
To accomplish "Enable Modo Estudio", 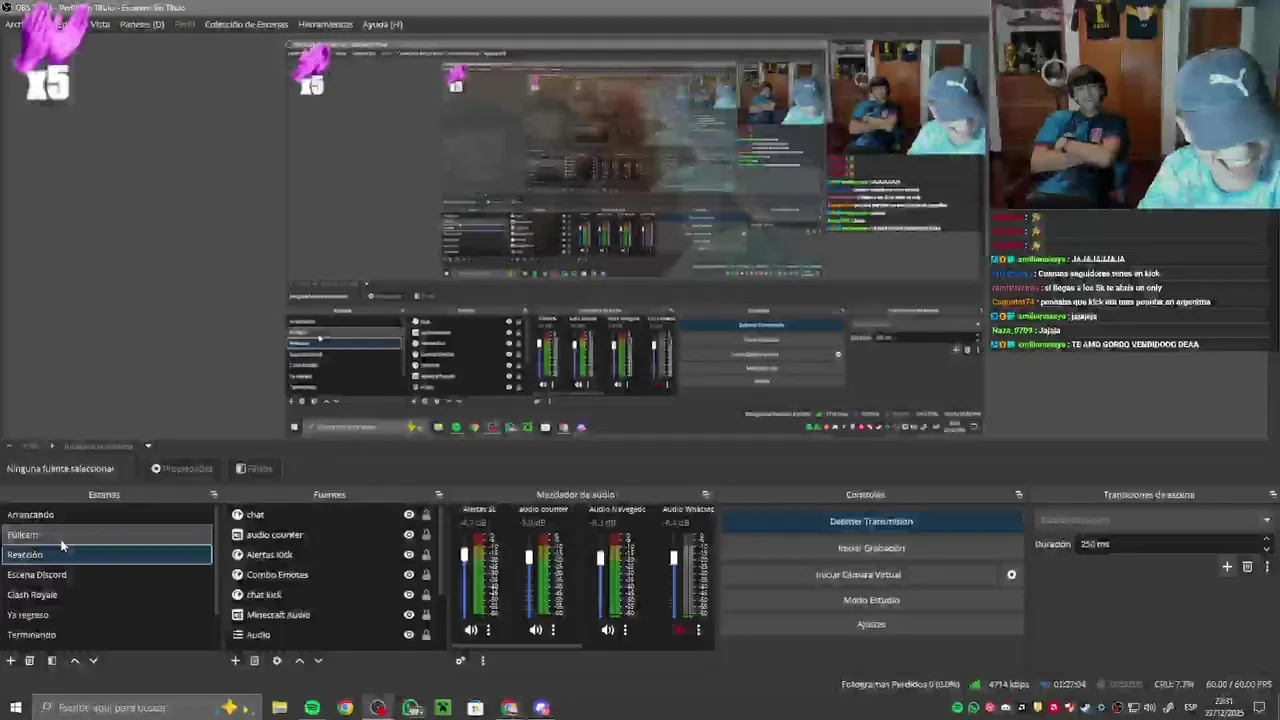I will click(x=871, y=600).
